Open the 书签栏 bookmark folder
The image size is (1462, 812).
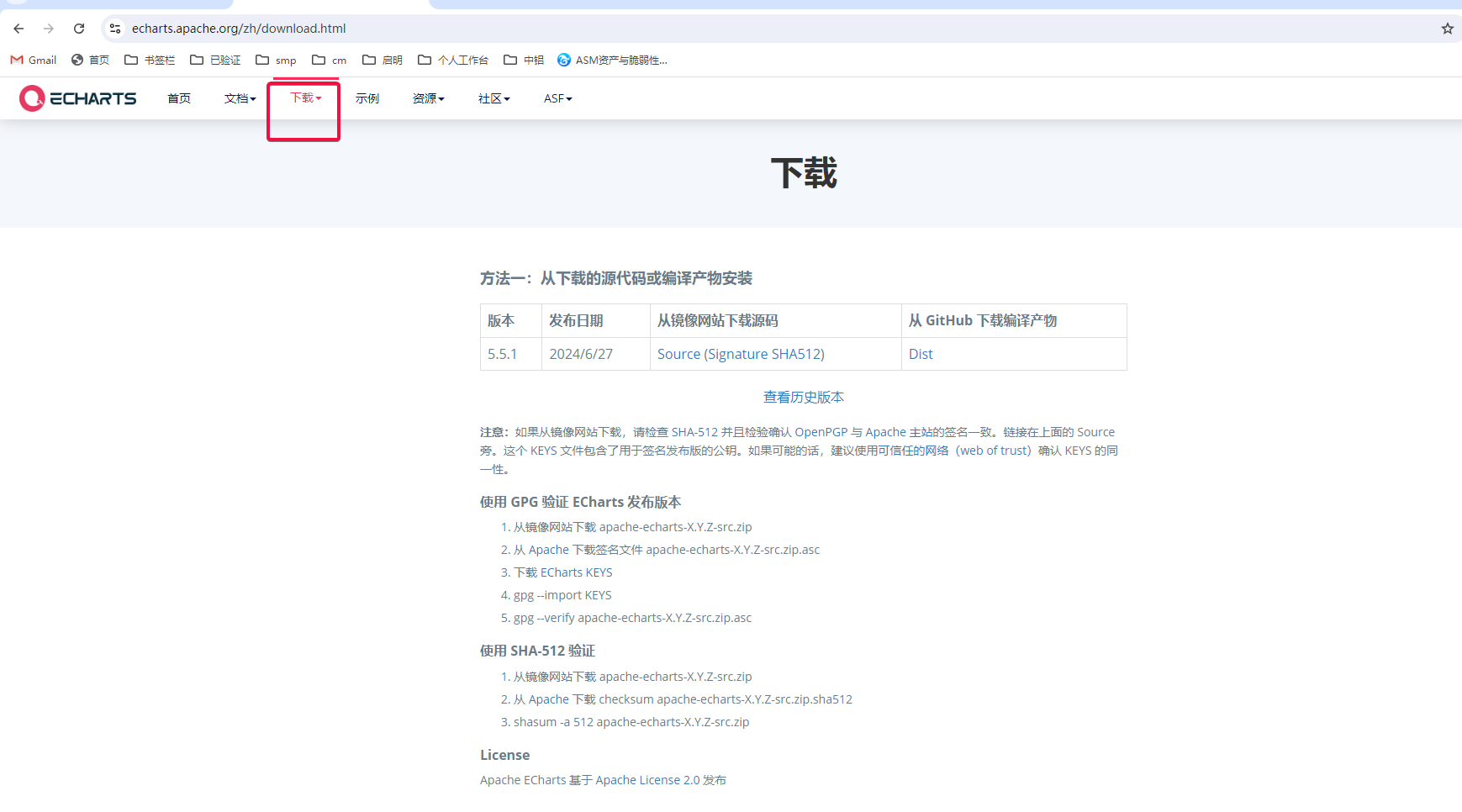coord(150,60)
